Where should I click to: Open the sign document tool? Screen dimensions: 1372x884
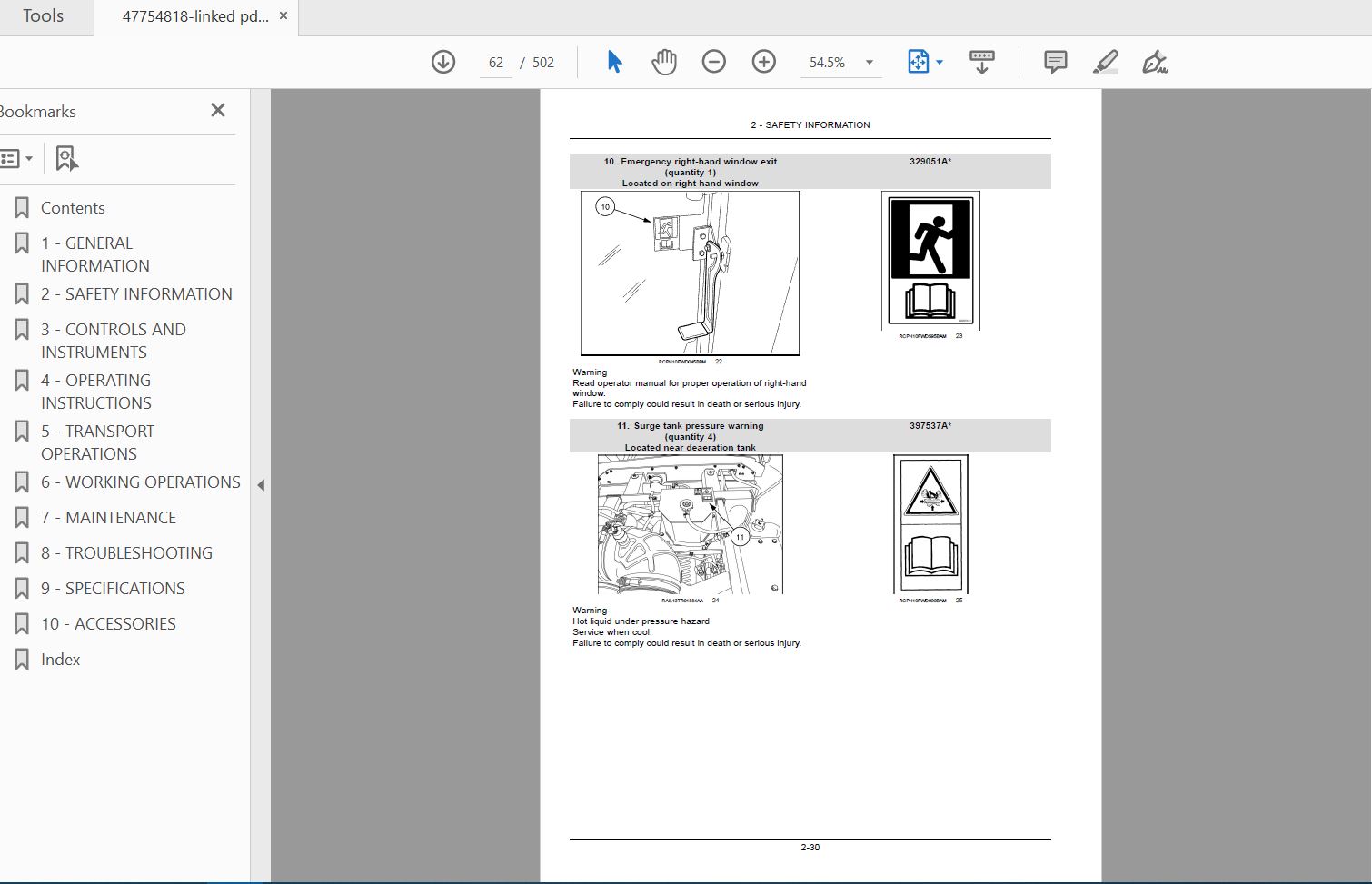point(1155,62)
